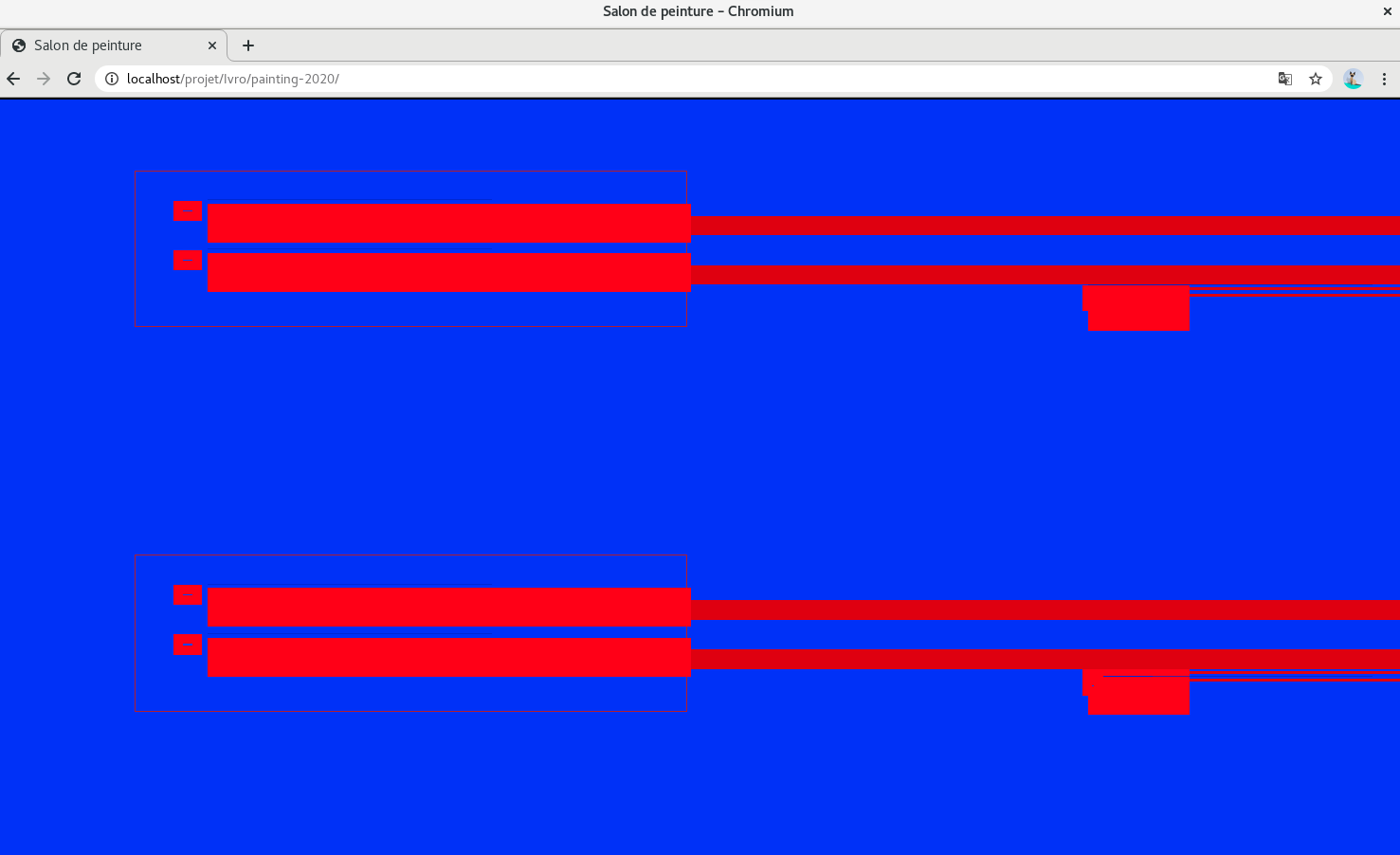Open a new tab with plus button
The width and height of the screenshot is (1400, 855).
(x=248, y=45)
